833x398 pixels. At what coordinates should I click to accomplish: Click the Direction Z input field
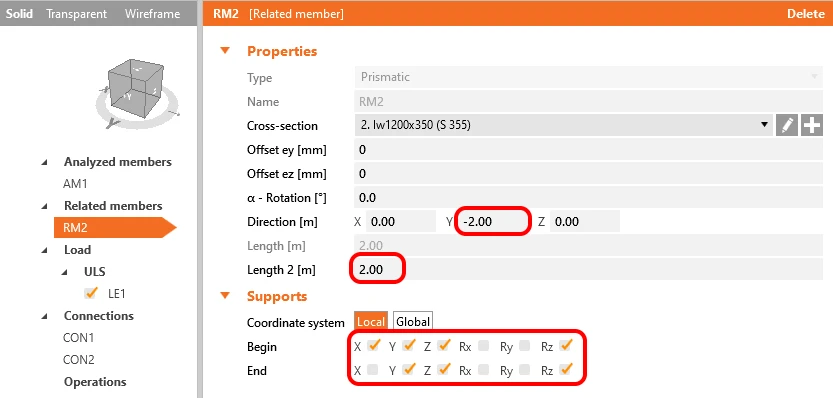tap(584, 222)
